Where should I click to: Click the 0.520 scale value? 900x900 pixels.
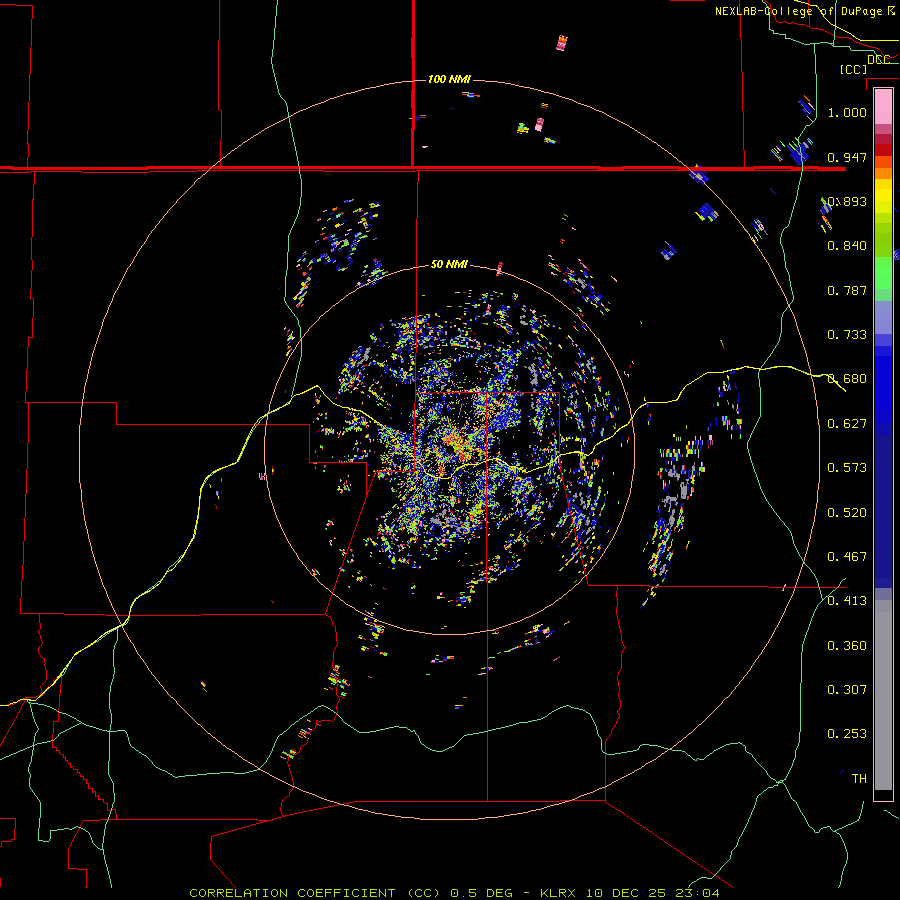847,513
